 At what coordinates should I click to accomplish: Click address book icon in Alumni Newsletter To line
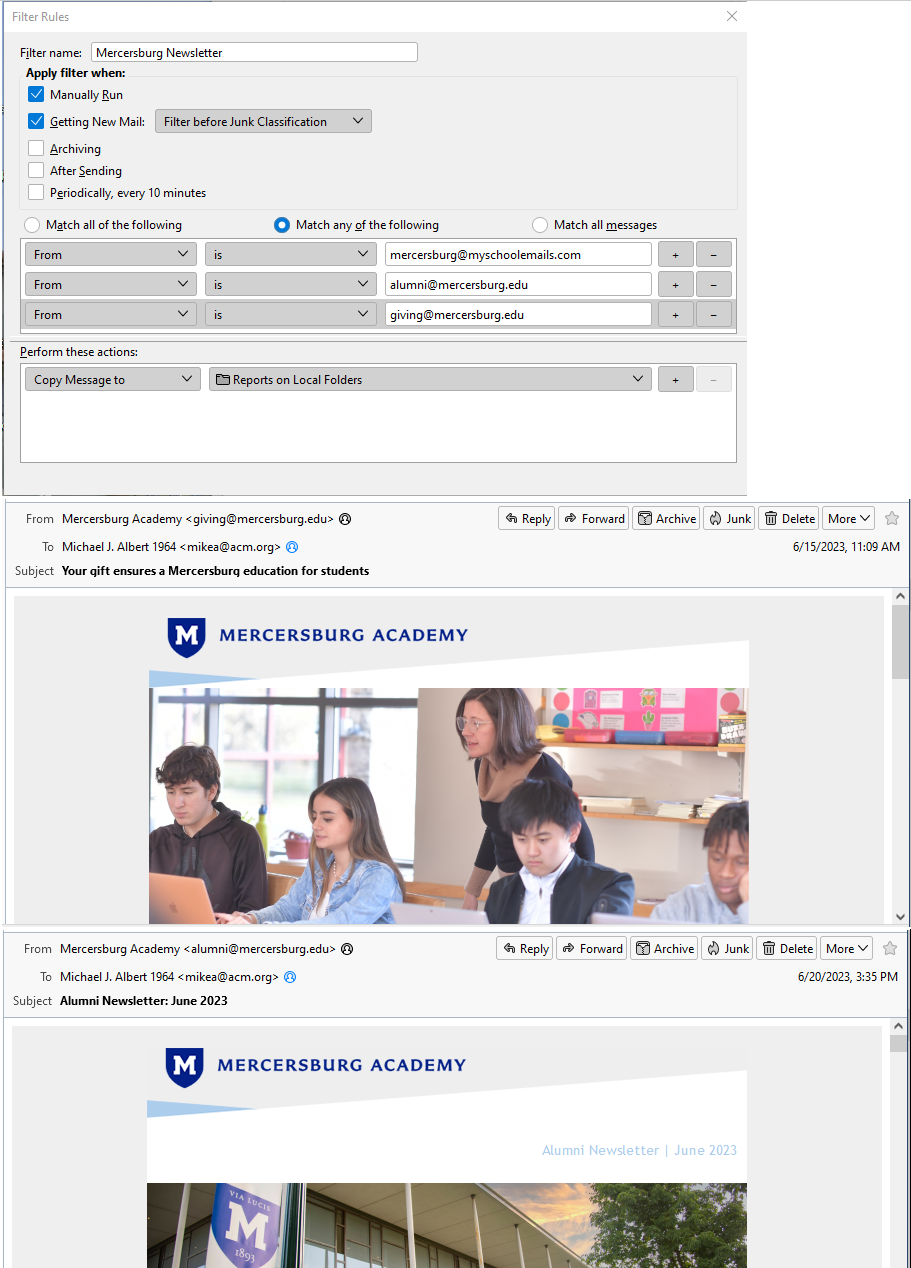pyautogui.click(x=290, y=977)
